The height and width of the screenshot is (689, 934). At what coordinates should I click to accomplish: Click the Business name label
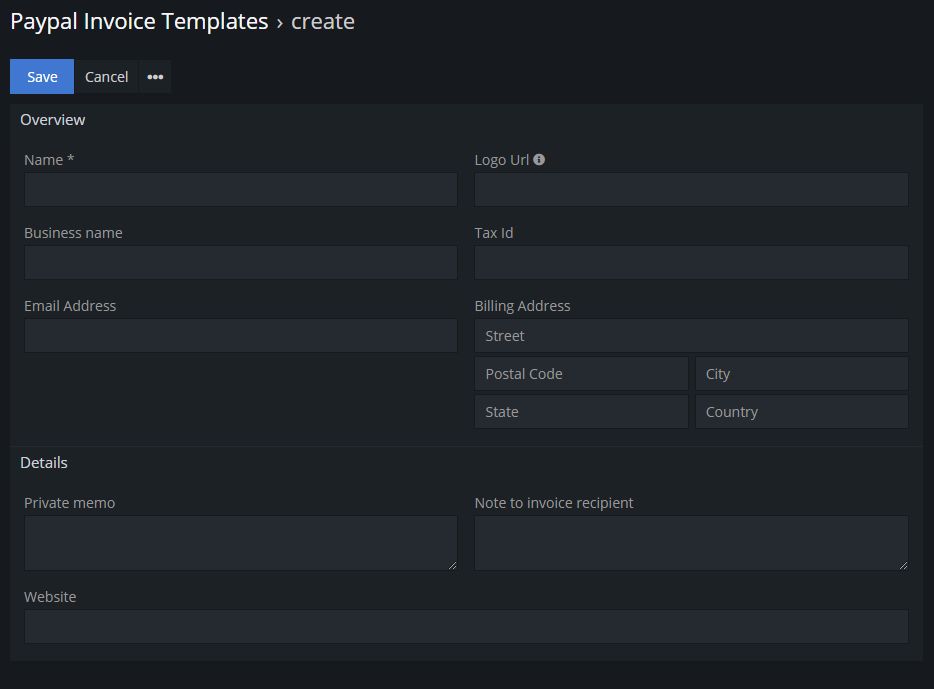[73, 233]
